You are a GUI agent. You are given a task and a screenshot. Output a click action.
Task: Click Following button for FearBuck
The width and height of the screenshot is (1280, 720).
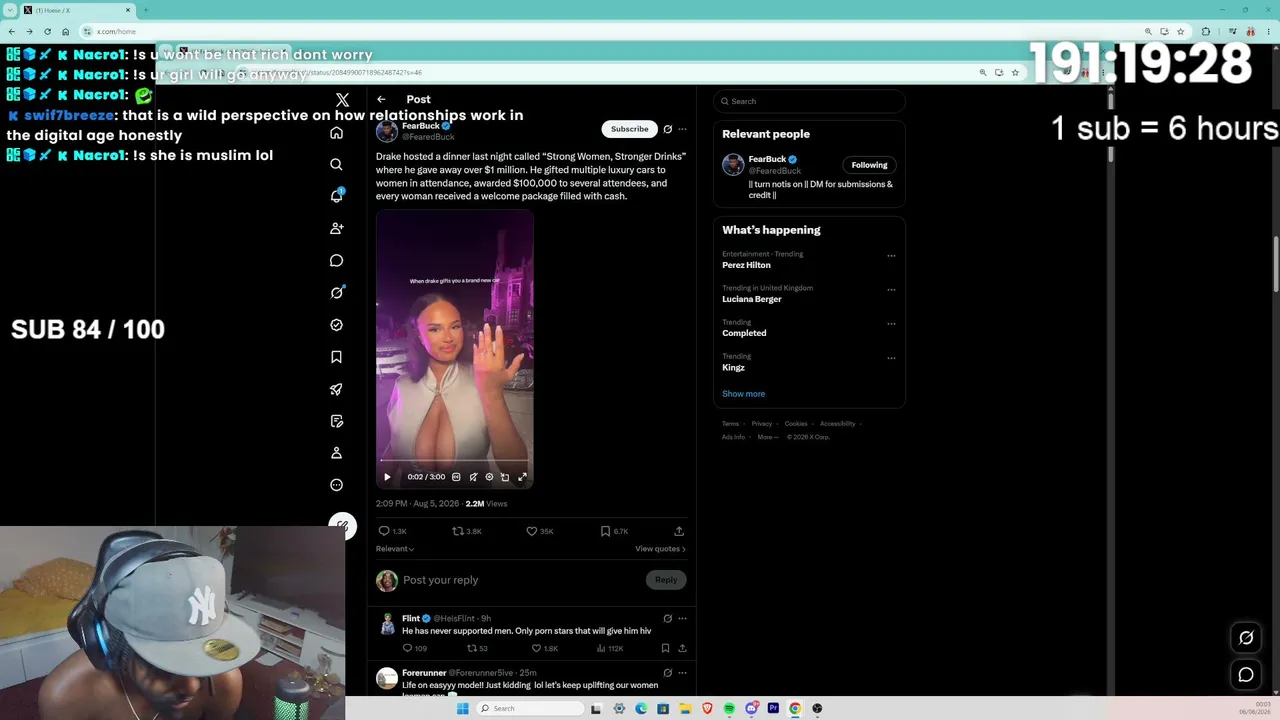tap(869, 165)
